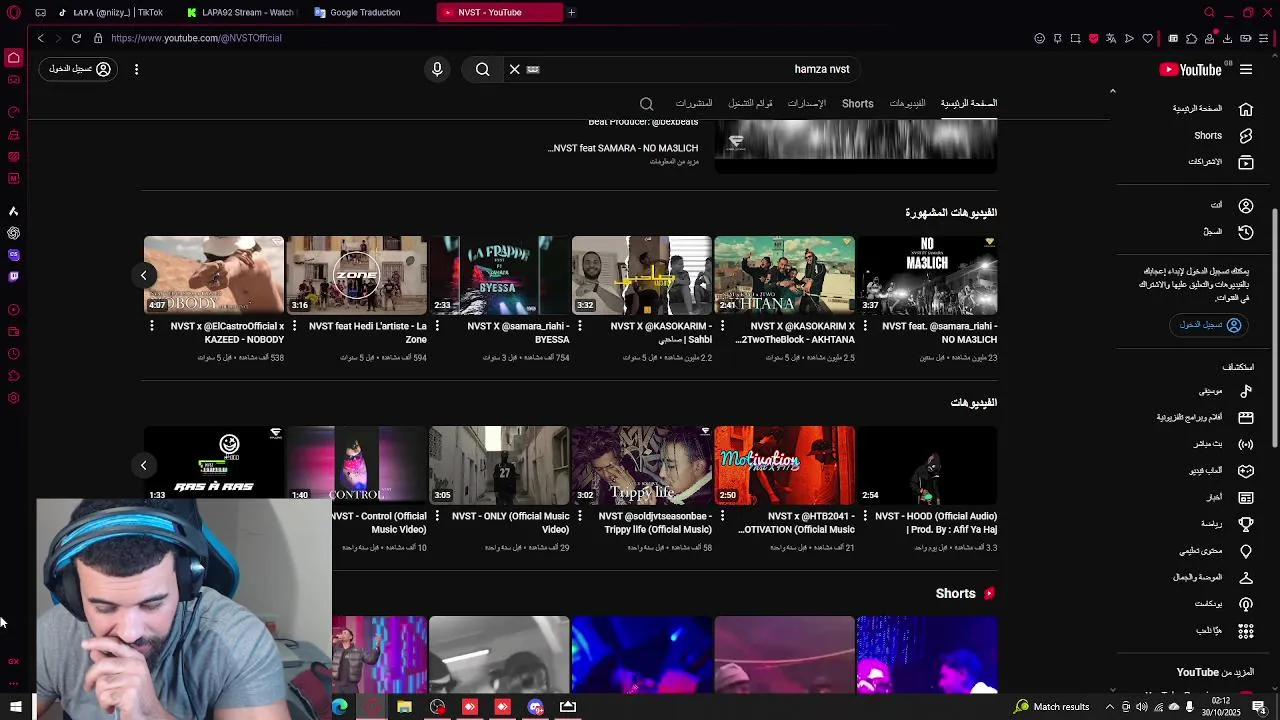Click the YouTube logo

pos(1190,69)
